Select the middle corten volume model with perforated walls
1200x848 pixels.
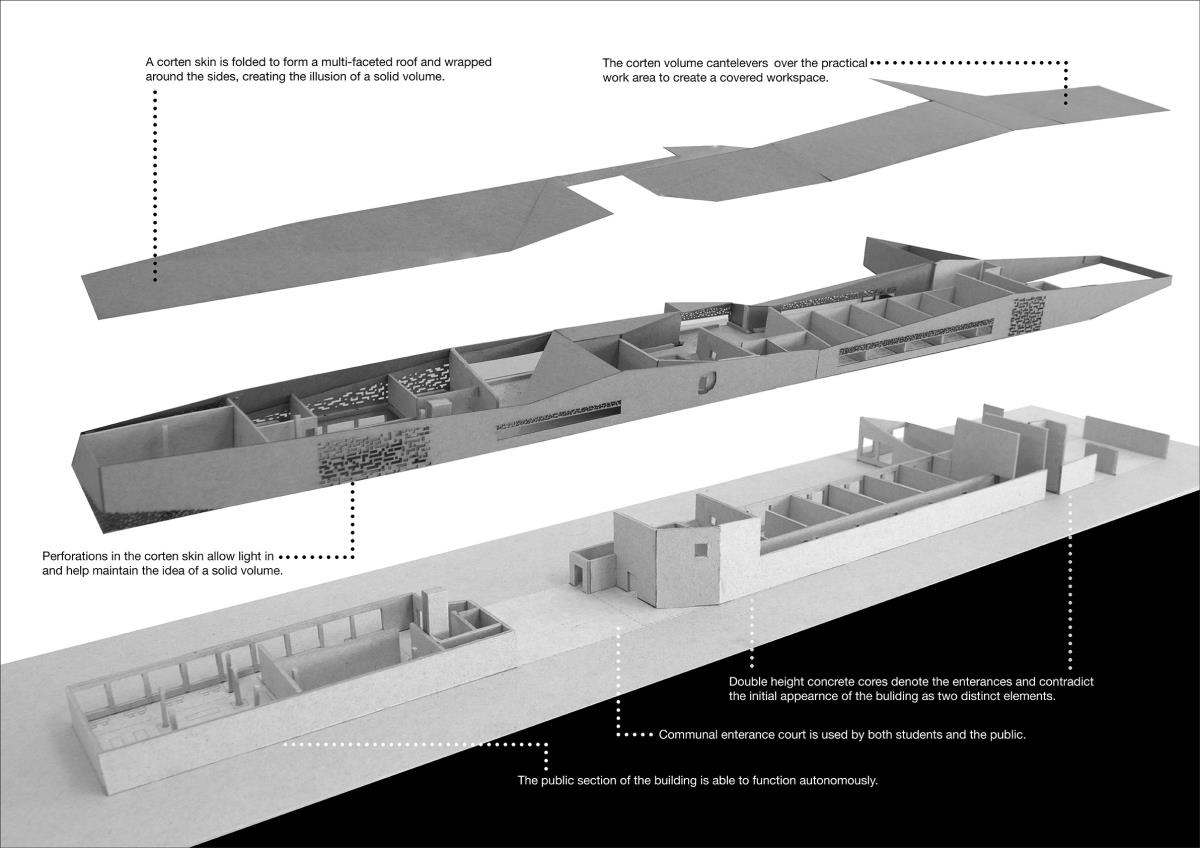[x=623, y=383]
